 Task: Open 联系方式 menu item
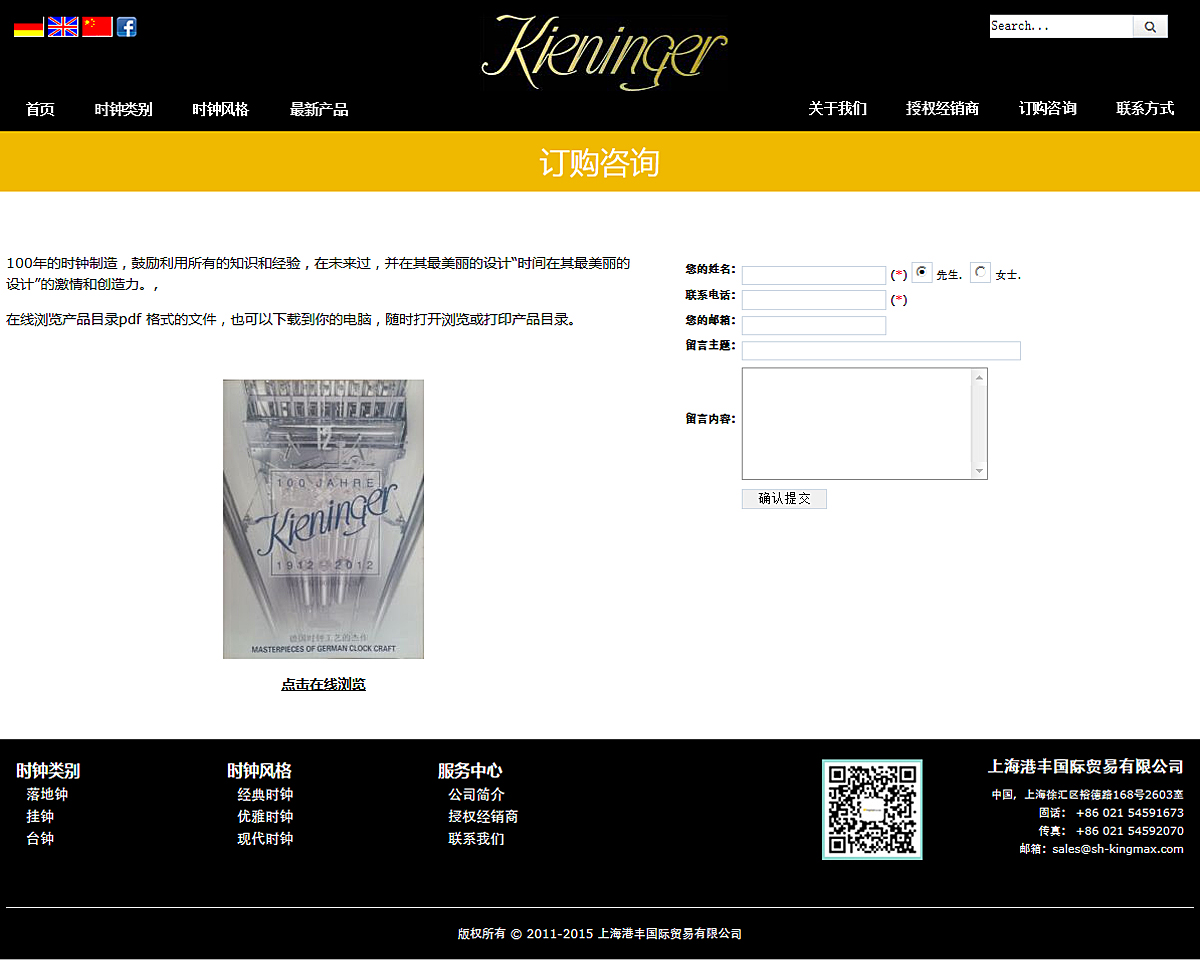(x=1145, y=108)
